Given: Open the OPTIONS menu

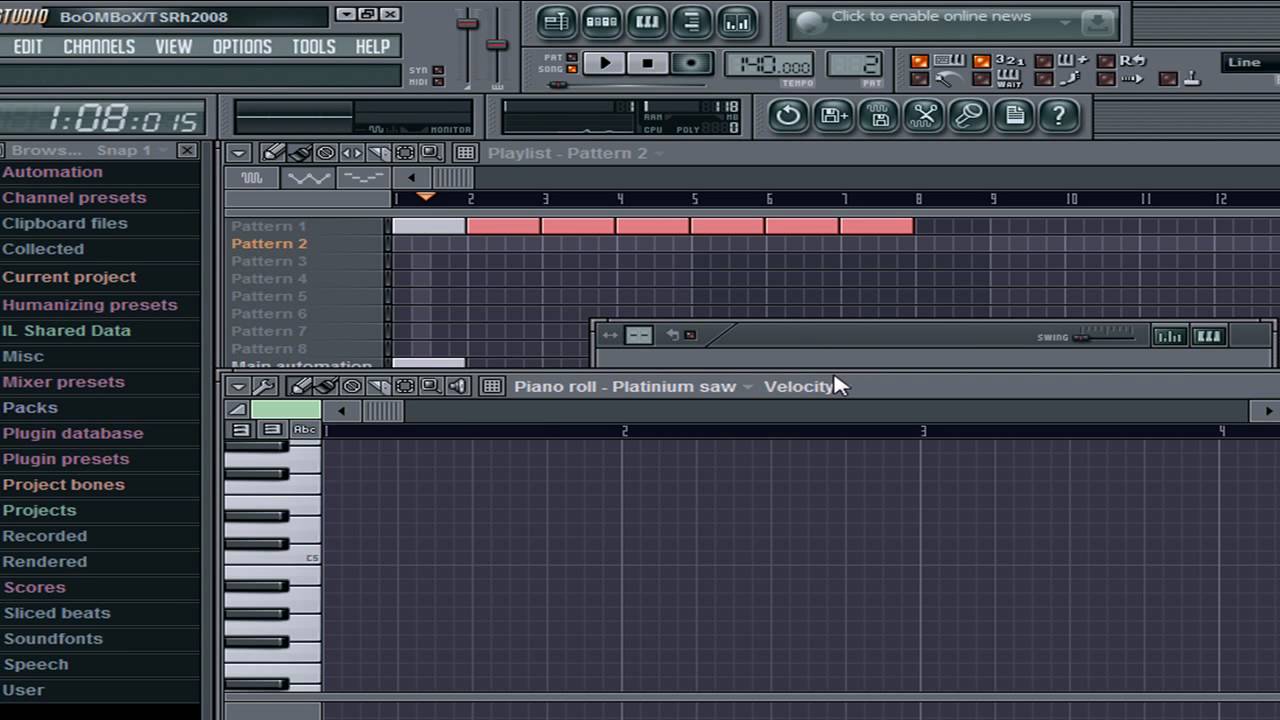Looking at the screenshot, I should (x=242, y=46).
